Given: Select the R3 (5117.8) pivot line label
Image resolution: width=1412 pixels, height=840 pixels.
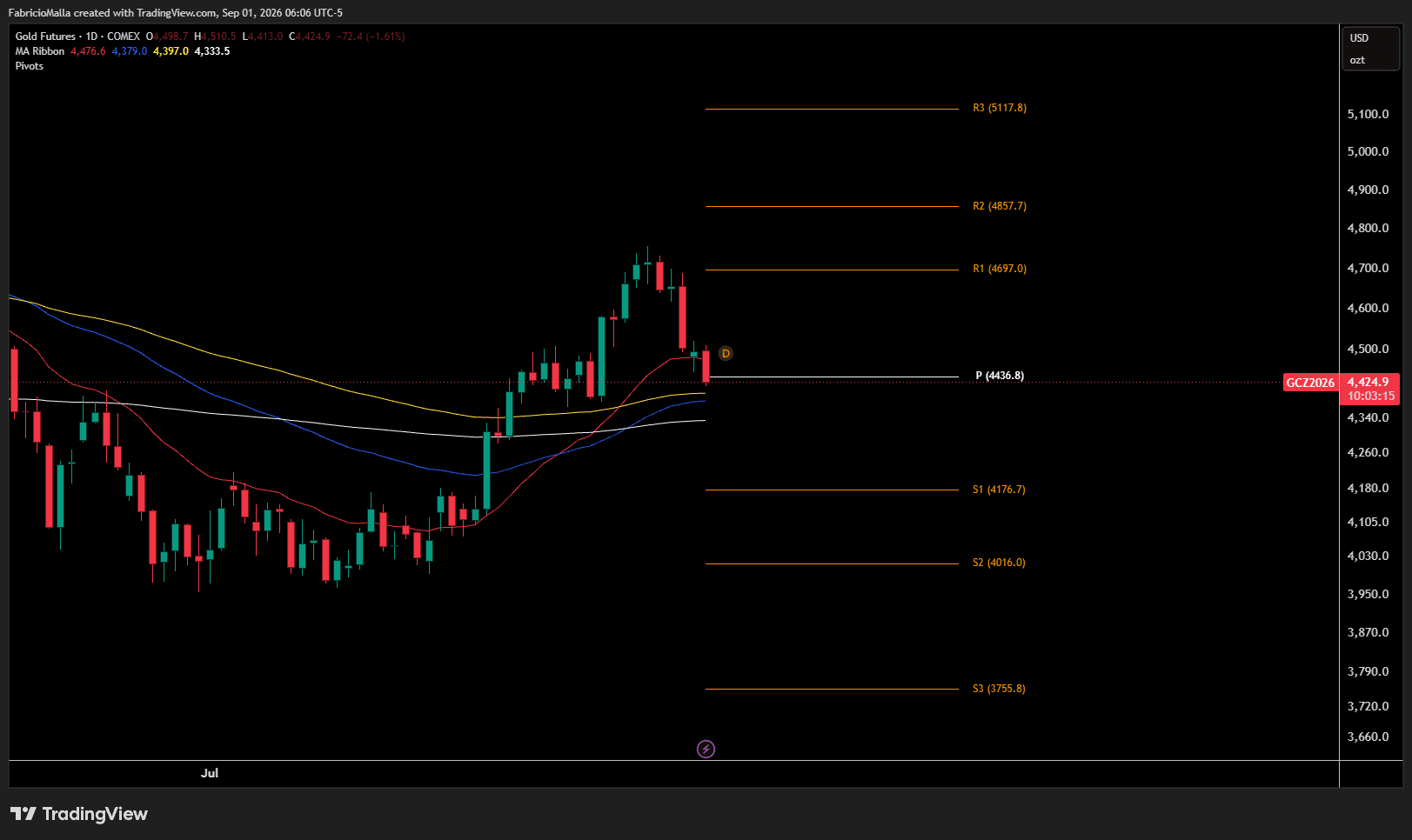Looking at the screenshot, I should (x=1000, y=108).
